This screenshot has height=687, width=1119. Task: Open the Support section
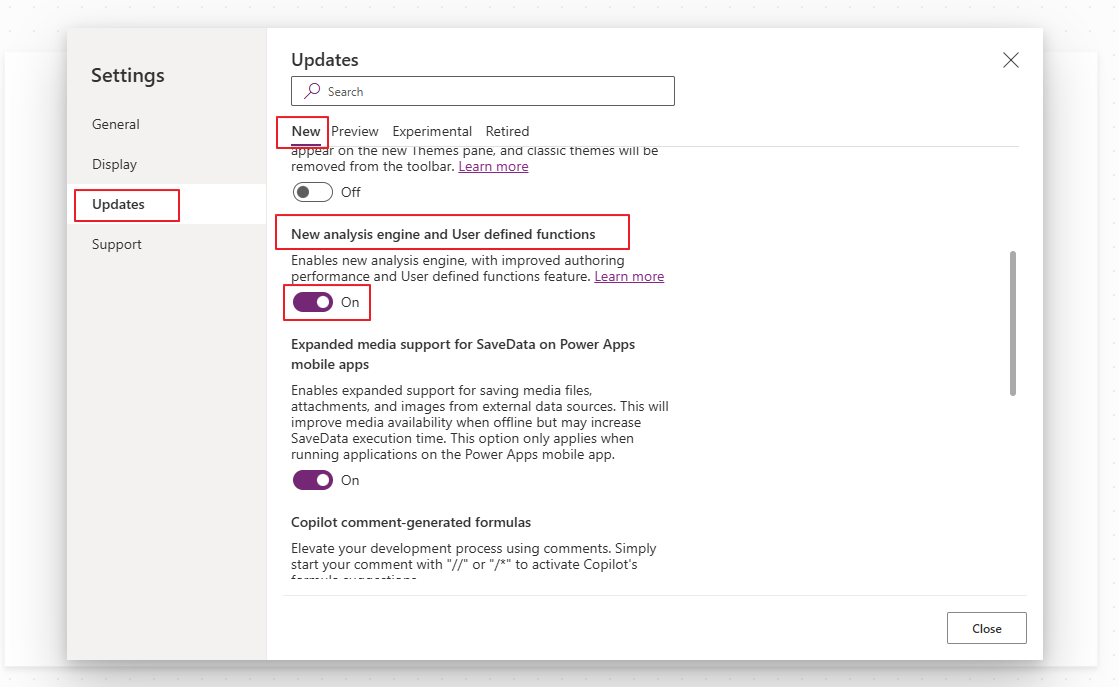click(116, 244)
